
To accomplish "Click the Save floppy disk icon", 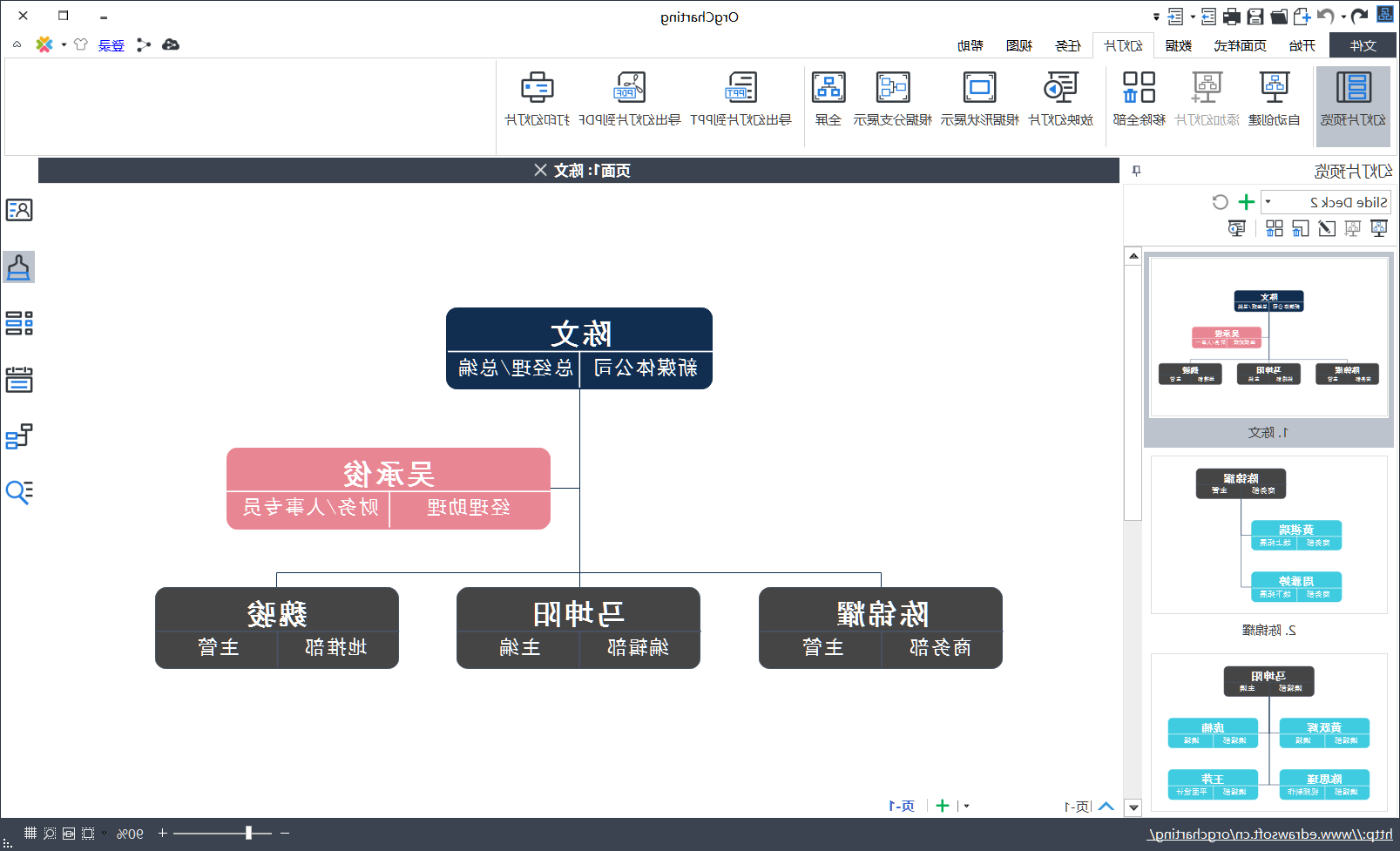I will (x=1255, y=16).
